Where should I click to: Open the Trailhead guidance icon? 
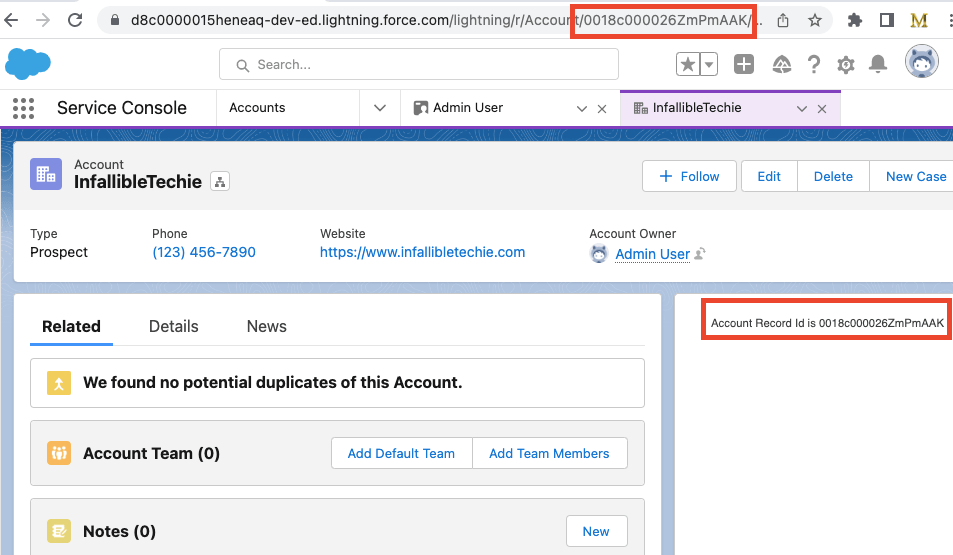[x=782, y=64]
